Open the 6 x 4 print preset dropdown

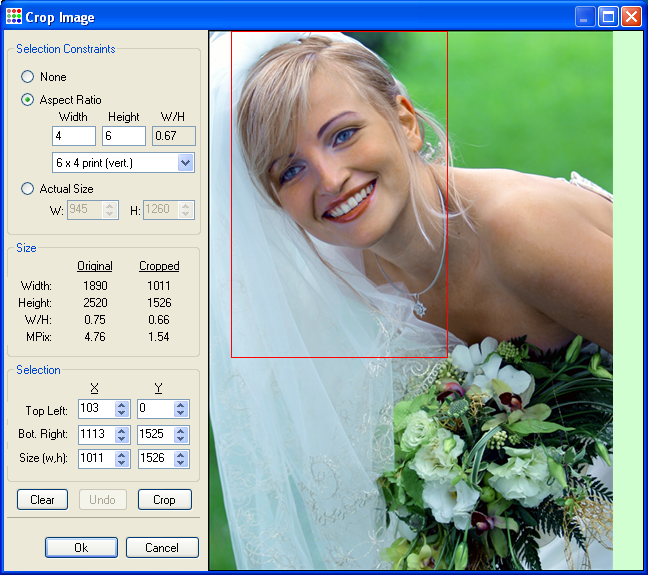185,162
